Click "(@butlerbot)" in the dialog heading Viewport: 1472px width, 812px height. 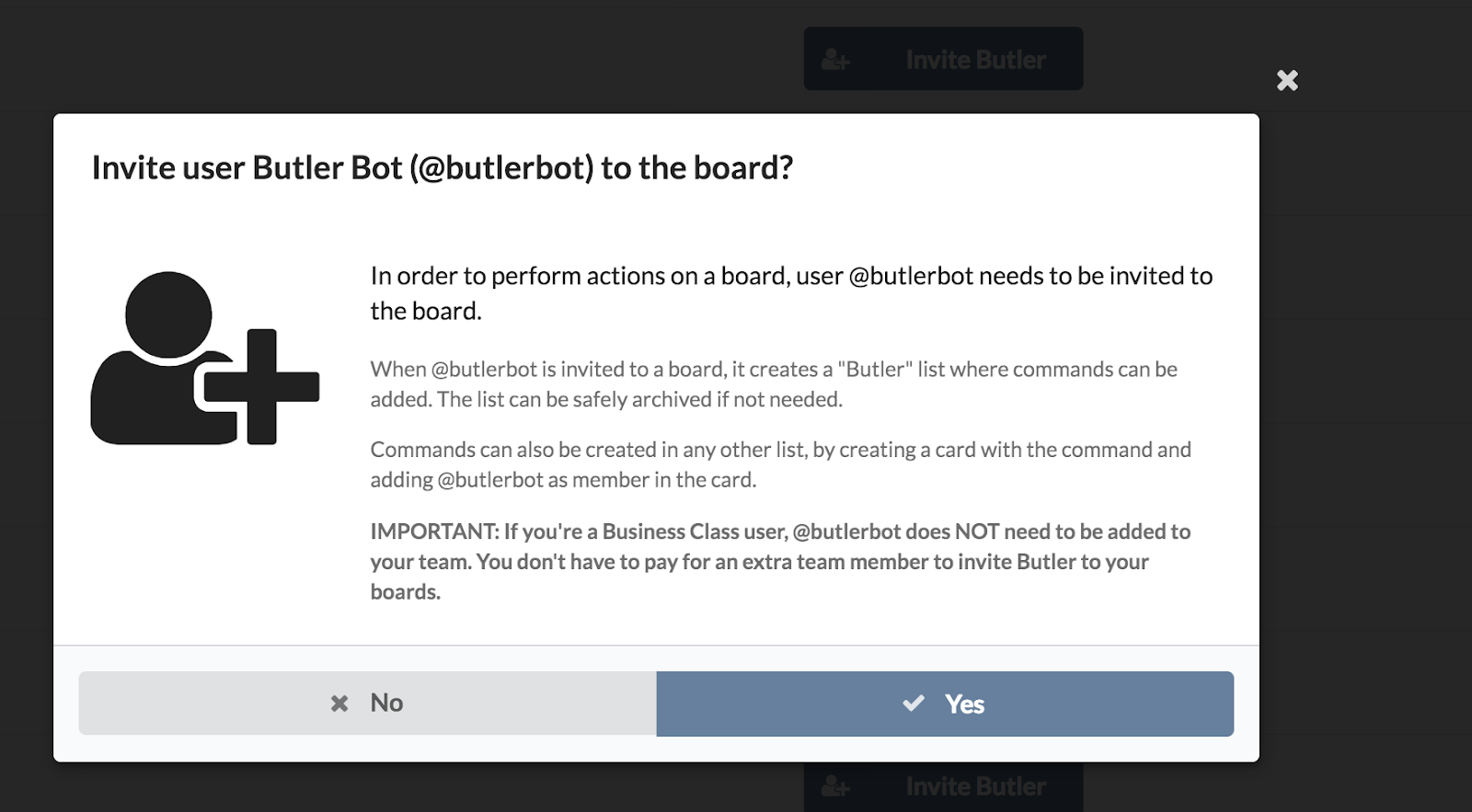pos(502,168)
